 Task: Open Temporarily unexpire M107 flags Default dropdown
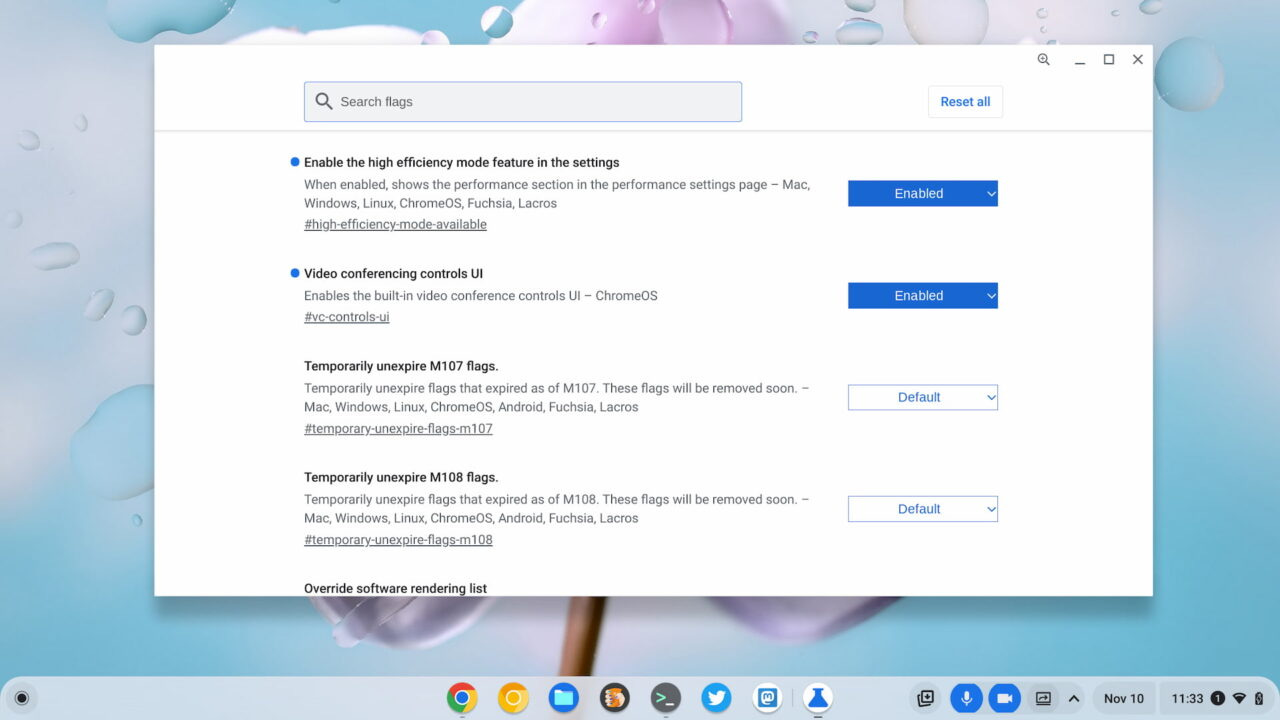(x=923, y=397)
